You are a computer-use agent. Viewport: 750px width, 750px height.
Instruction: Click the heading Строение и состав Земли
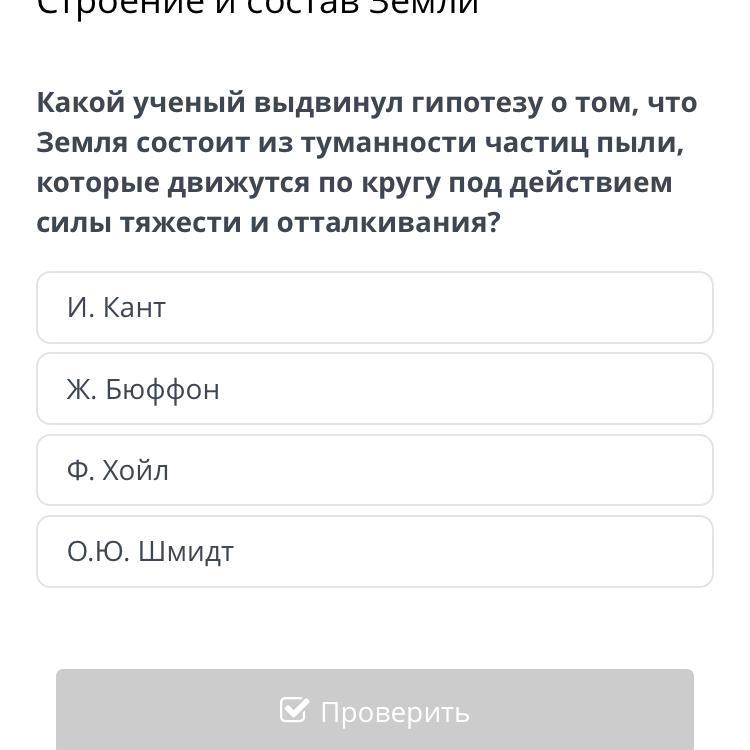point(257,7)
